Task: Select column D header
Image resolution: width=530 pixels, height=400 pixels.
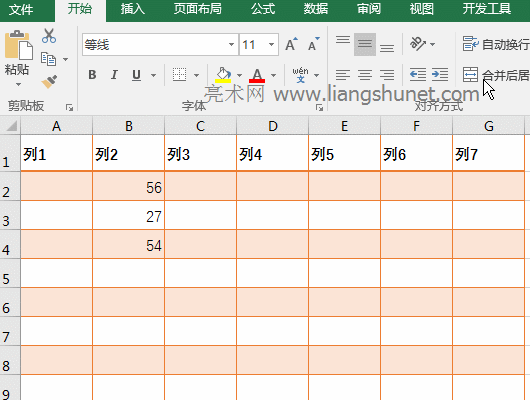Action: pyautogui.click(x=272, y=126)
